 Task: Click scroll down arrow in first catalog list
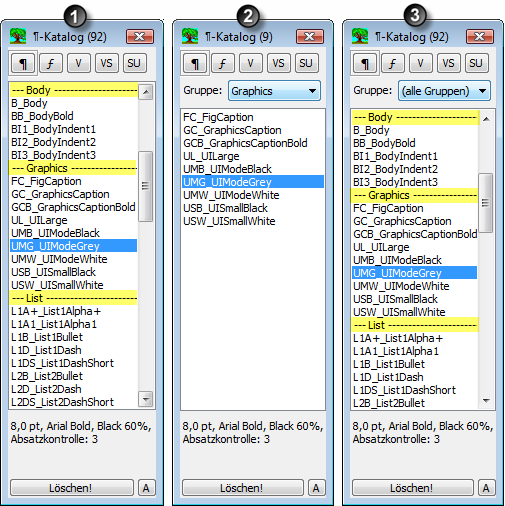tap(146, 398)
